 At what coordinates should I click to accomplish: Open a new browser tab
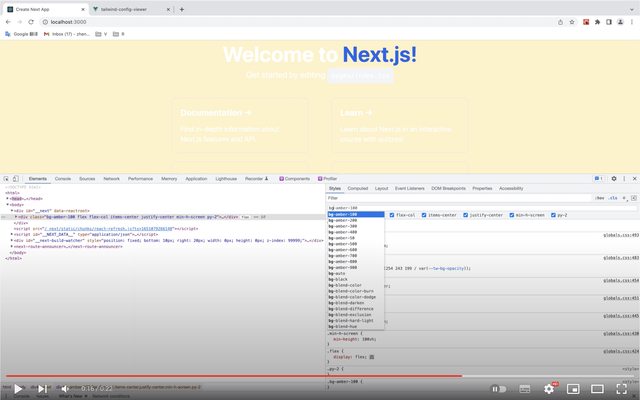pyautogui.click(x=182, y=9)
